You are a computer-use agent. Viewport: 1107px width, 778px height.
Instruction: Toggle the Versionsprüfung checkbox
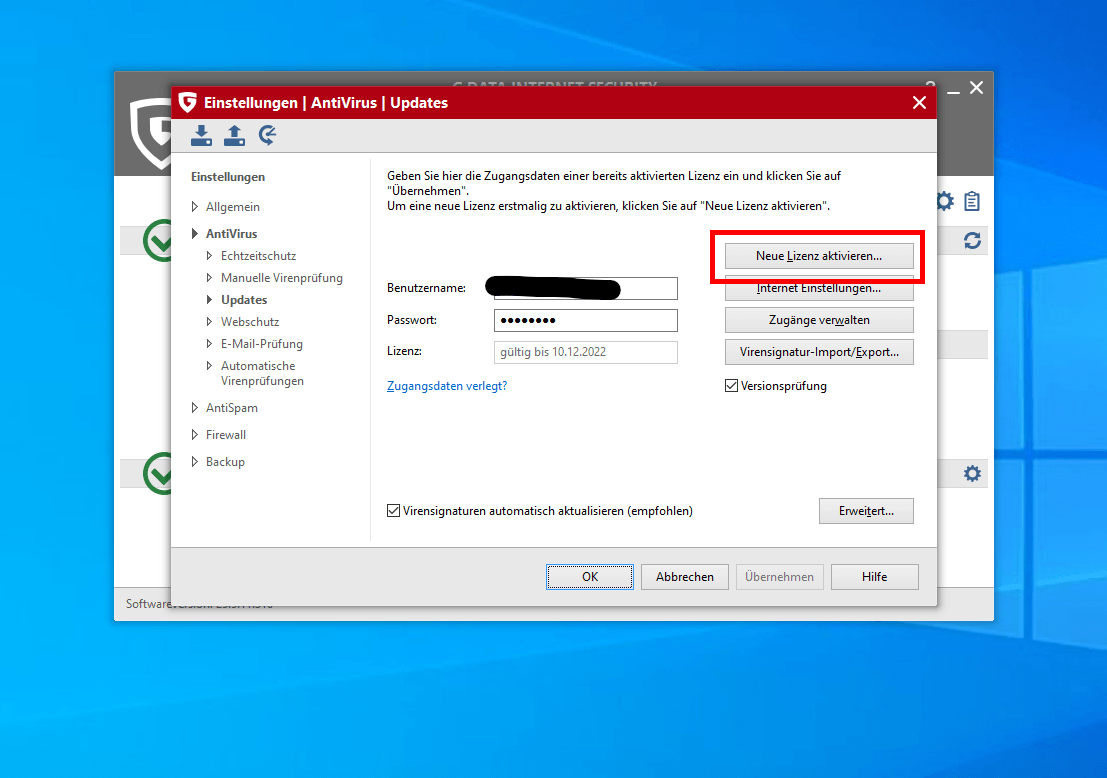coord(731,386)
